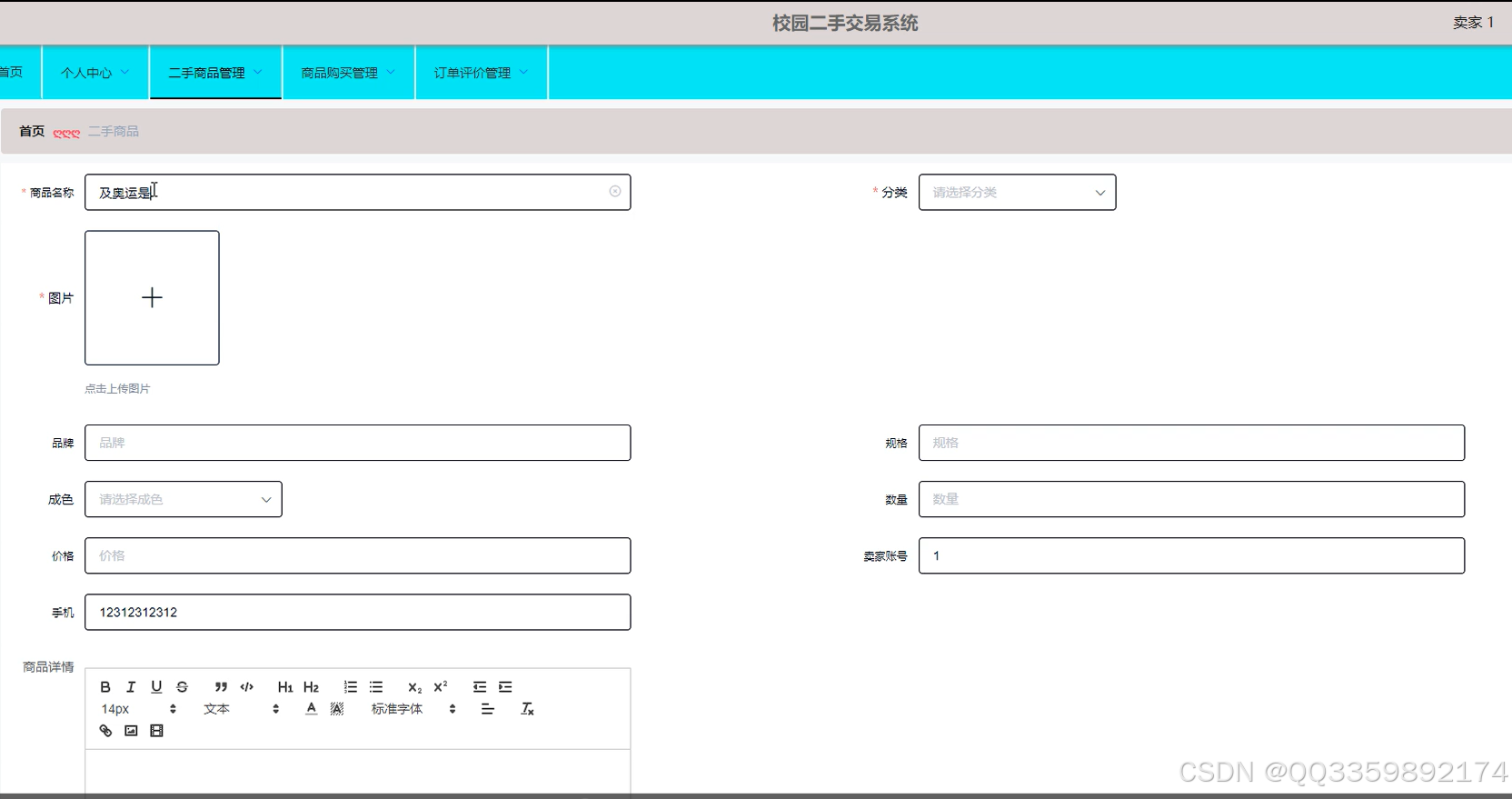
Task: Focus the 规格 input field
Action: point(1191,443)
